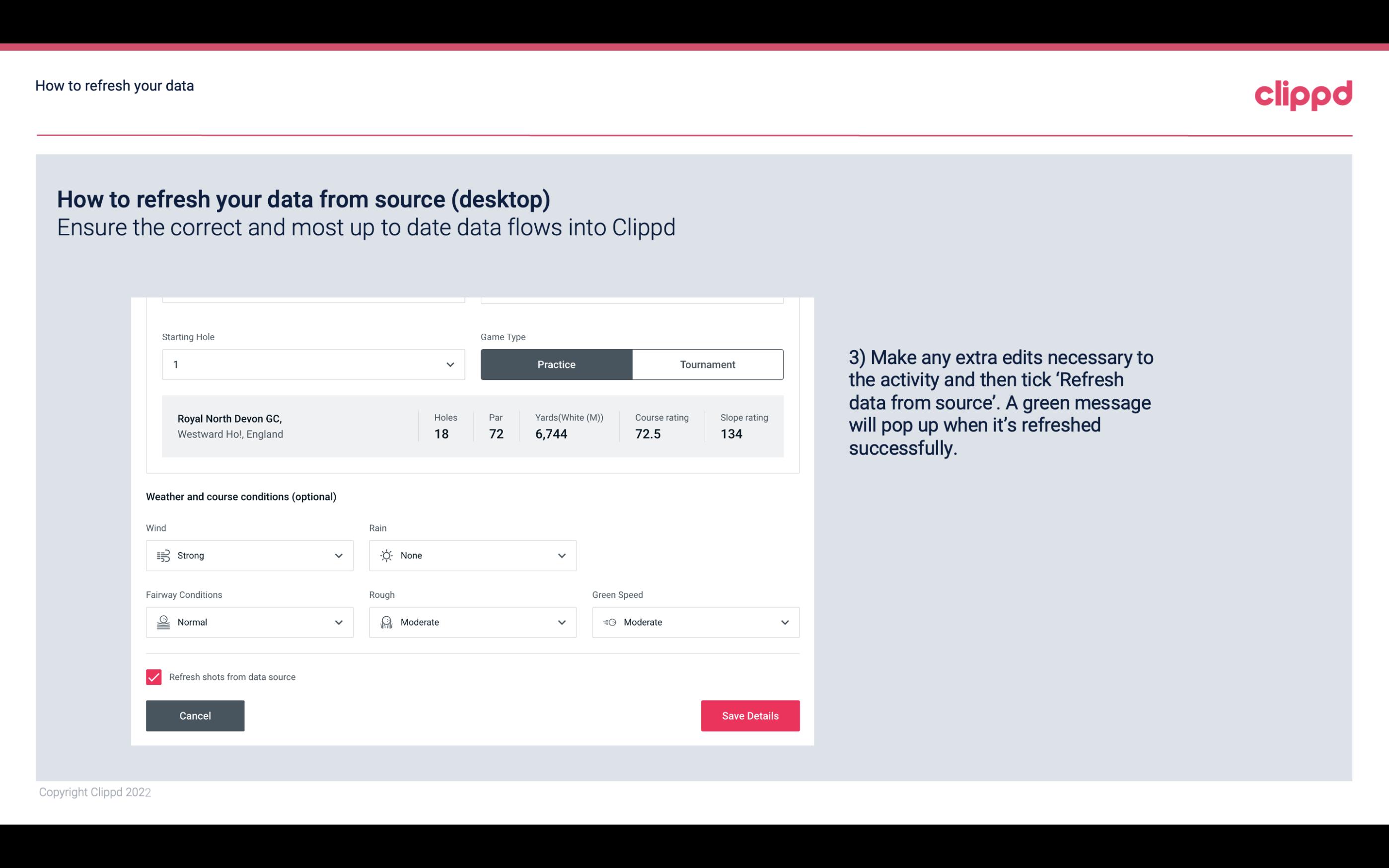Click the Clippd logo icon top right

(x=1304, y=93)
